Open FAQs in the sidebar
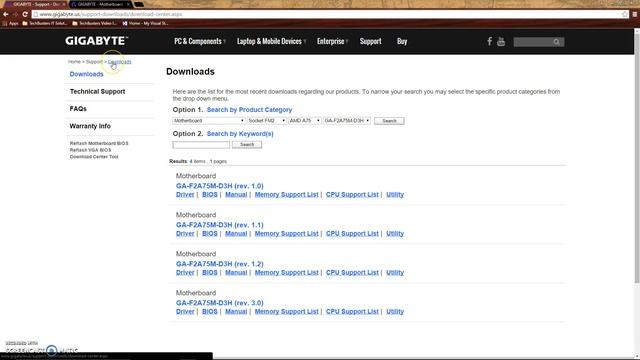The height and width of the screenshot is (360, 640). 78,109
